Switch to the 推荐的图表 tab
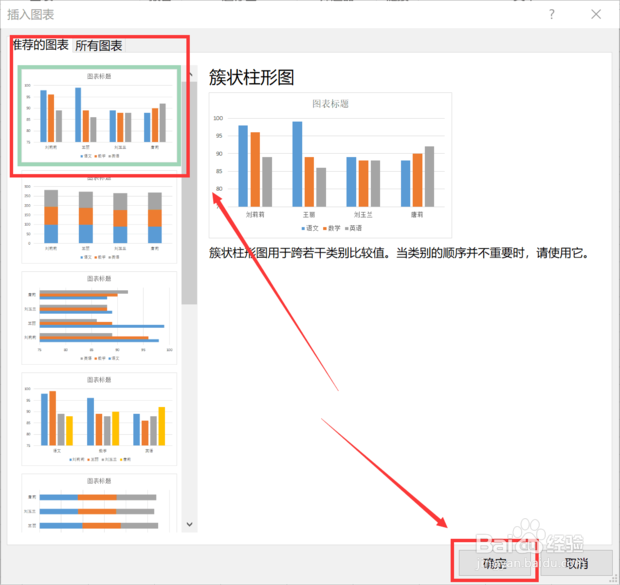This screenshot has height=585, width=620. (x=41, y=45)
